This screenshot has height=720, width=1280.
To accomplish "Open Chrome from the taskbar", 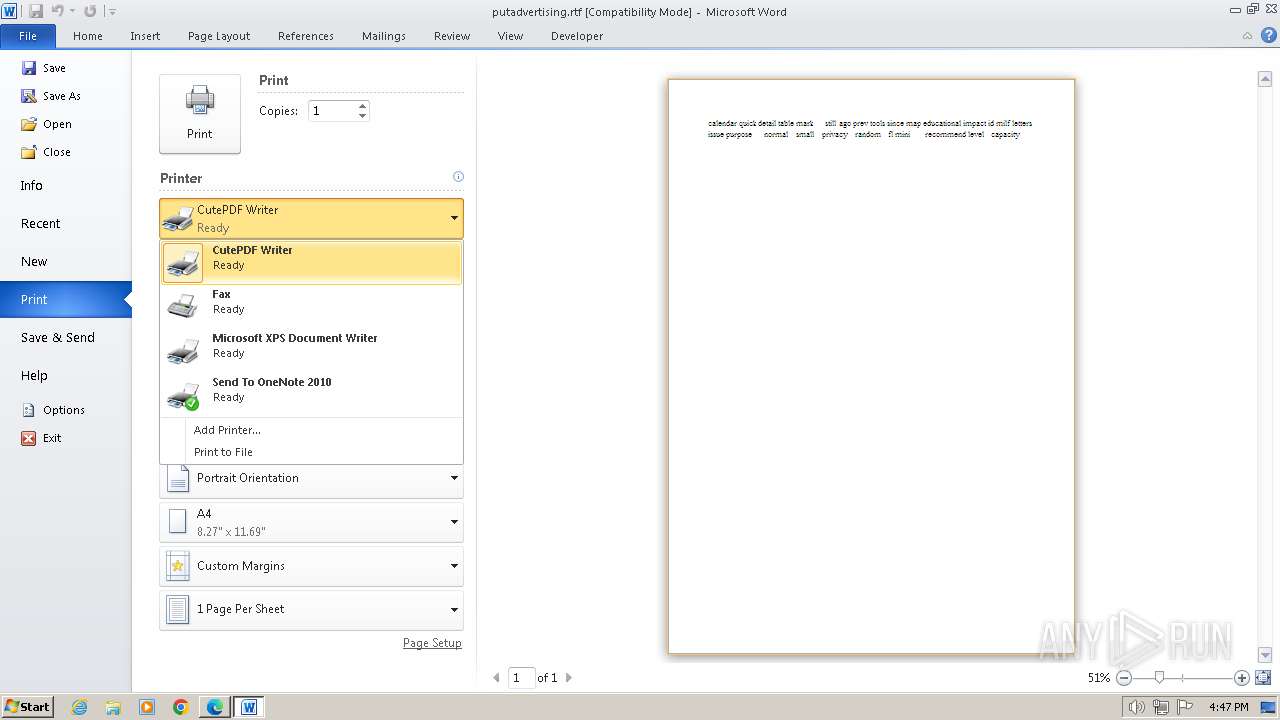I will coord(181,707).
